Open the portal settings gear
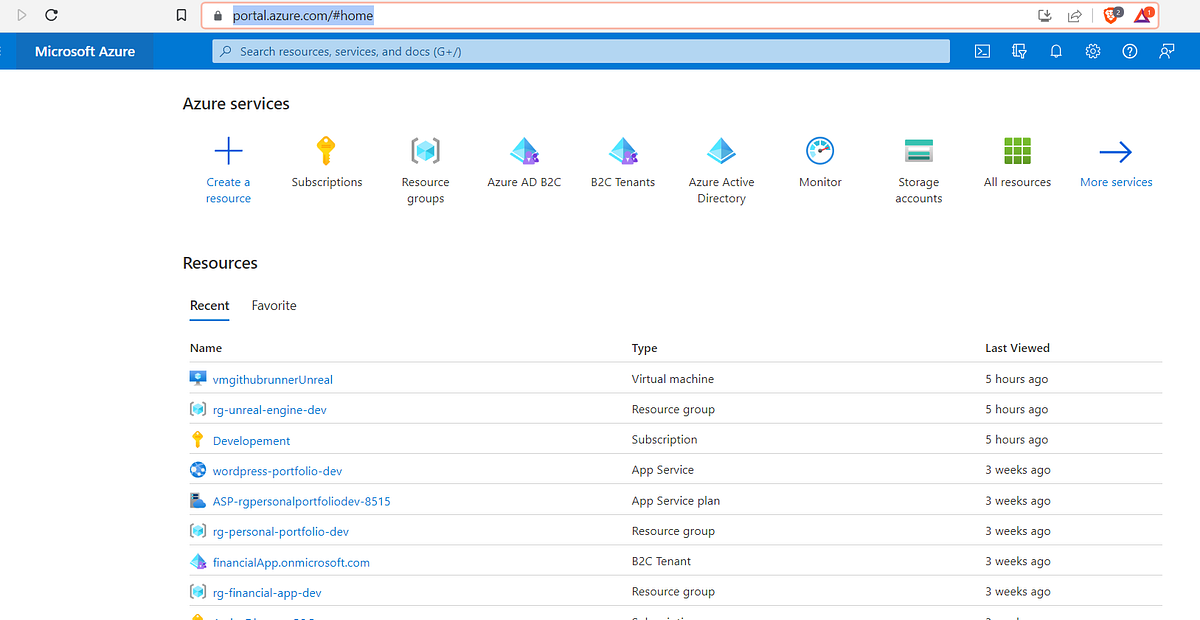This screenshot has width=1200, height=620. coord(1092,51)
